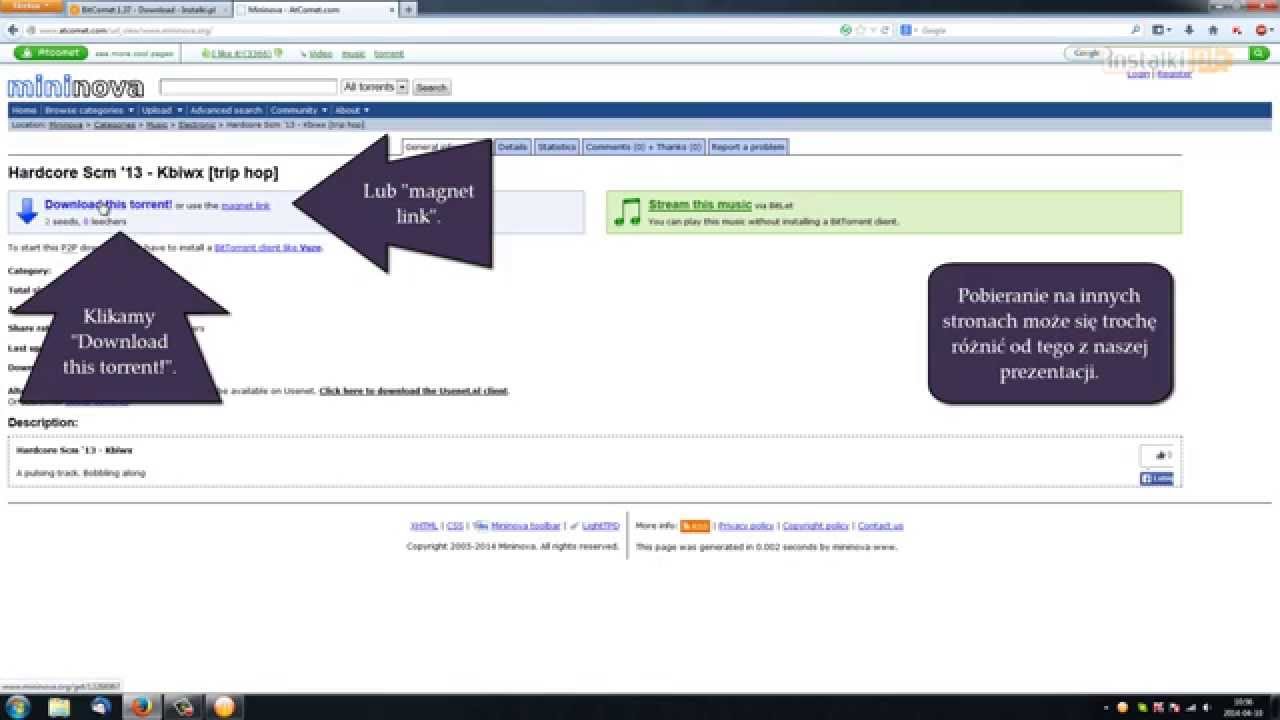1280x720 pixels.
Task: Click the bookmark star icon
Action: pos(859,31)
